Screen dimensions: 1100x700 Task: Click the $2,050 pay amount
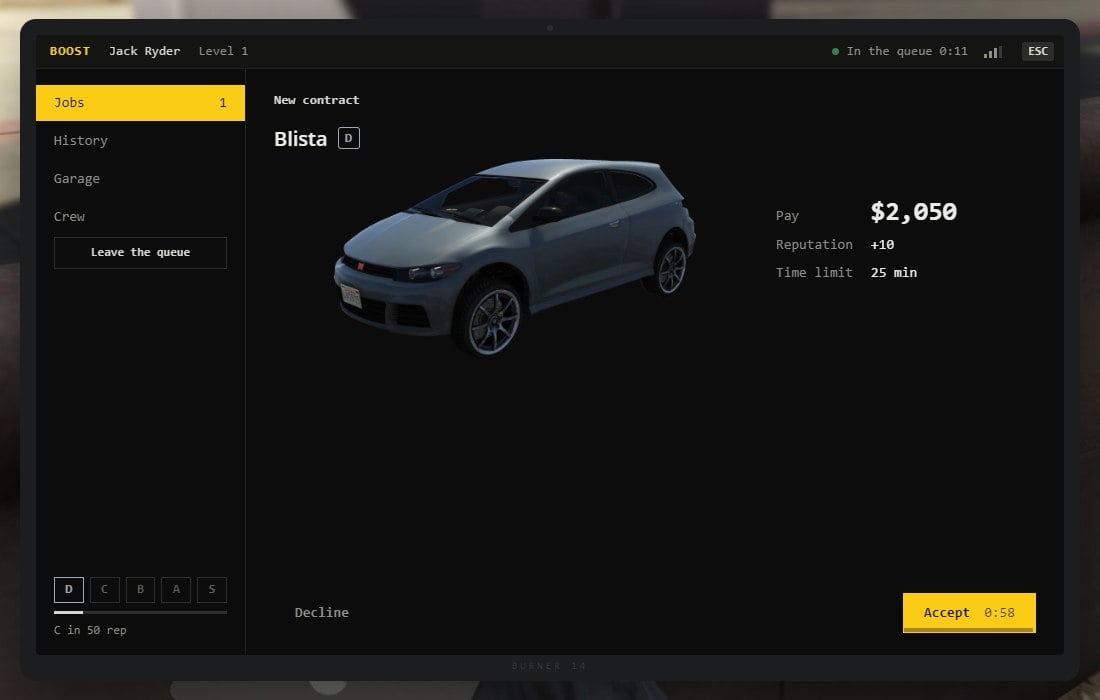click(913, 212)
